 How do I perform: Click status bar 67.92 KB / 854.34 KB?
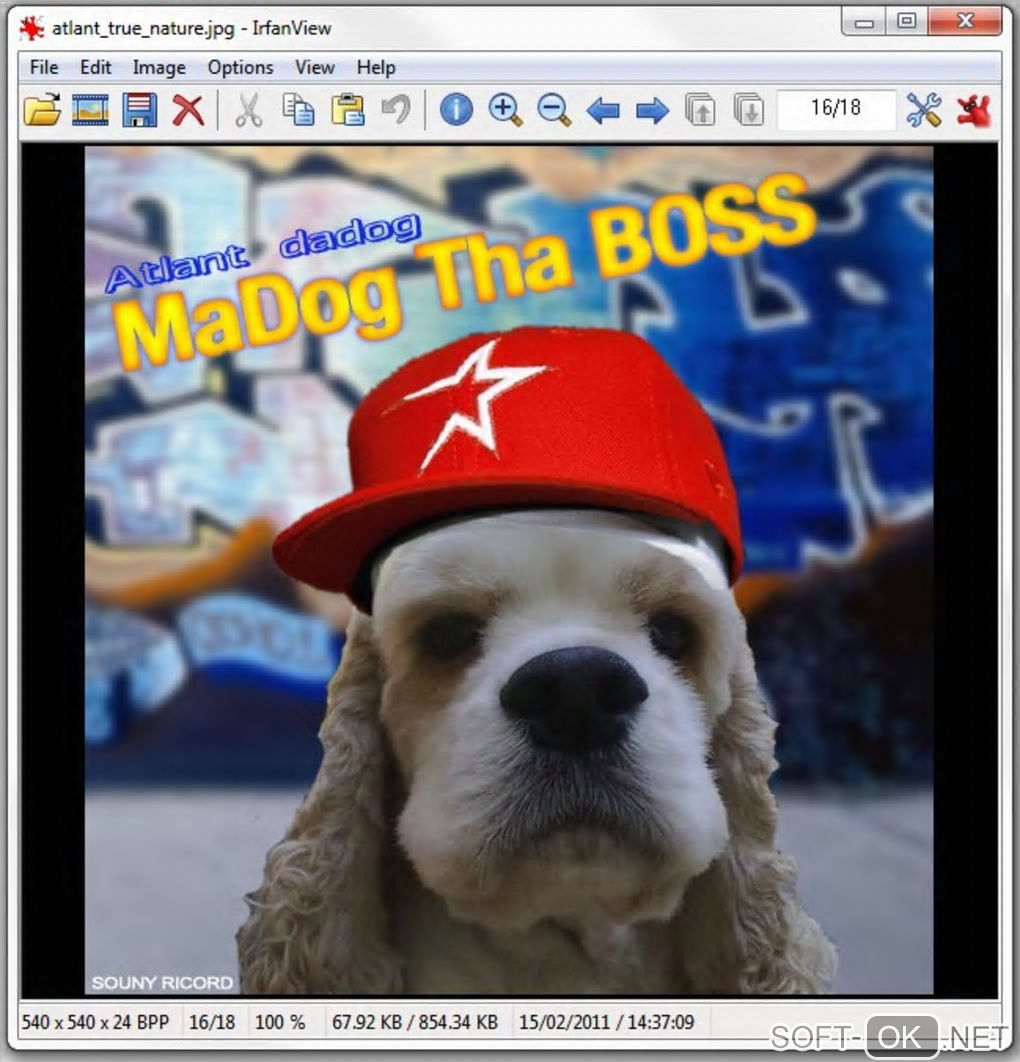click(x=415, y=1021)
